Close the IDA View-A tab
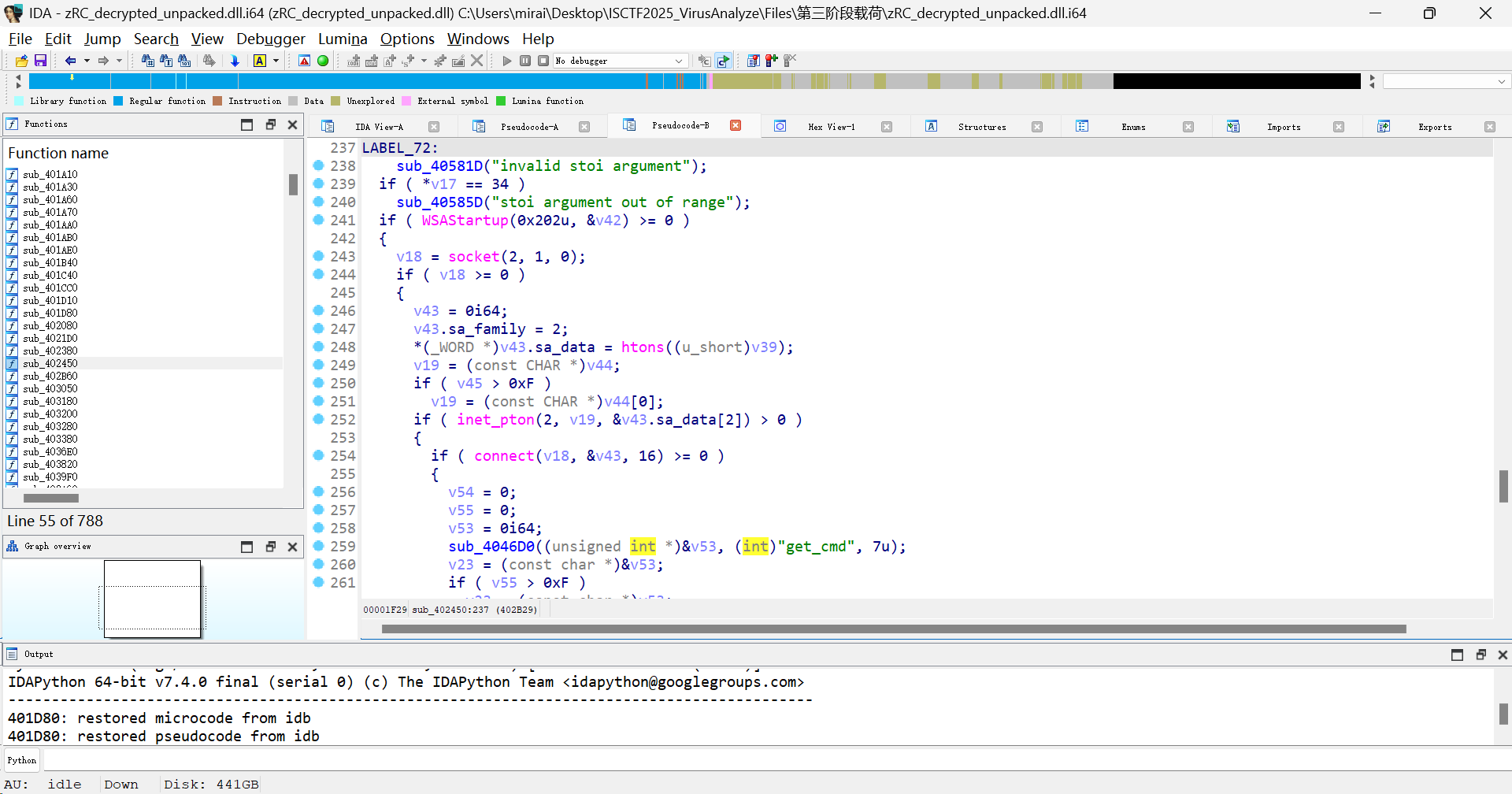 [434, 127]
